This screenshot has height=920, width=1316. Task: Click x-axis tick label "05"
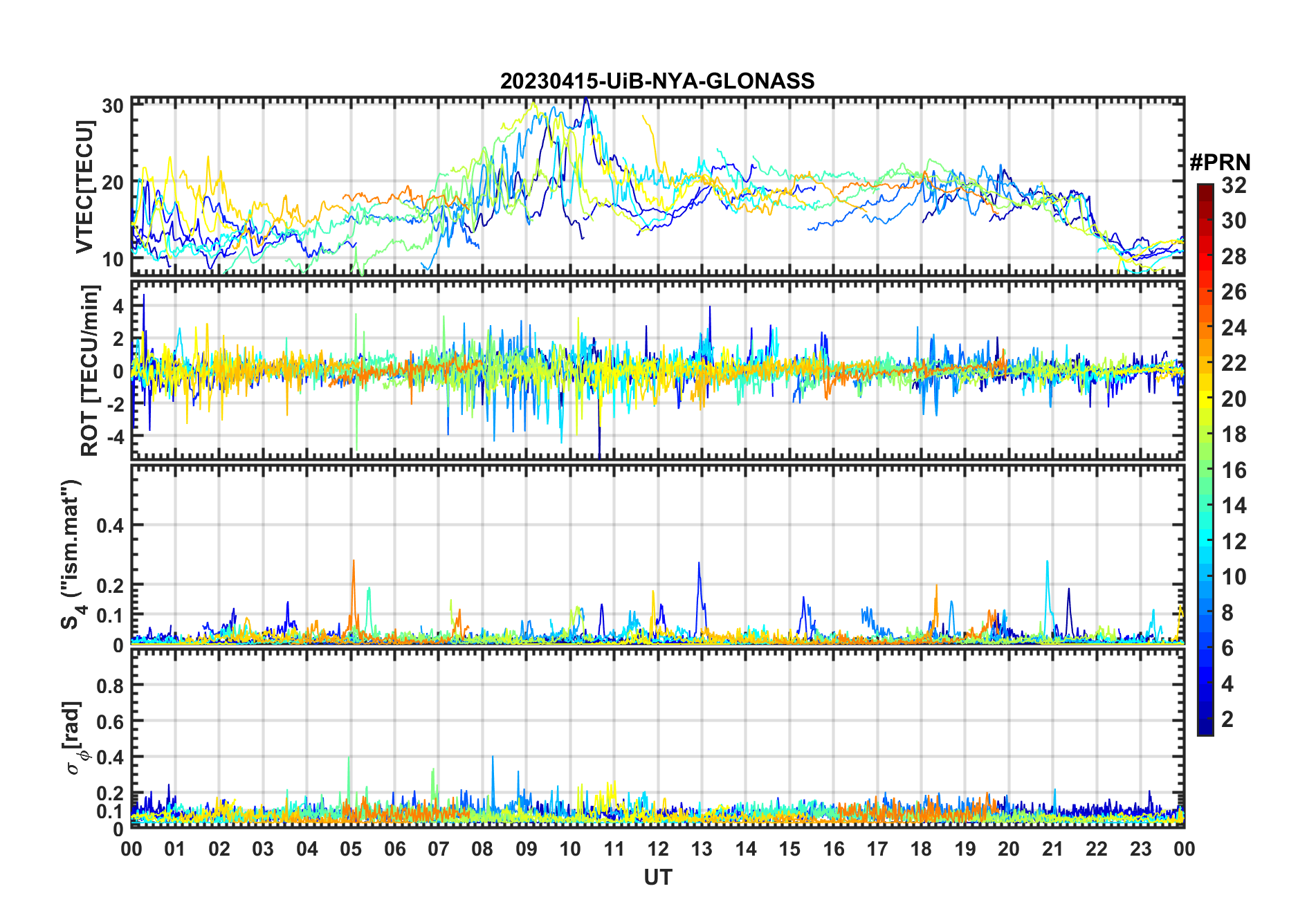coord(351,849)
